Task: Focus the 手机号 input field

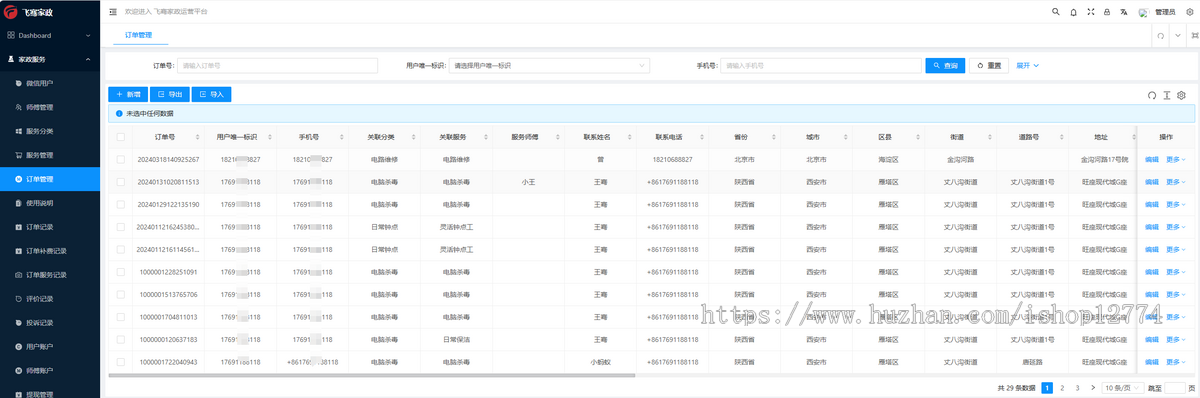Action: [820, 65]
